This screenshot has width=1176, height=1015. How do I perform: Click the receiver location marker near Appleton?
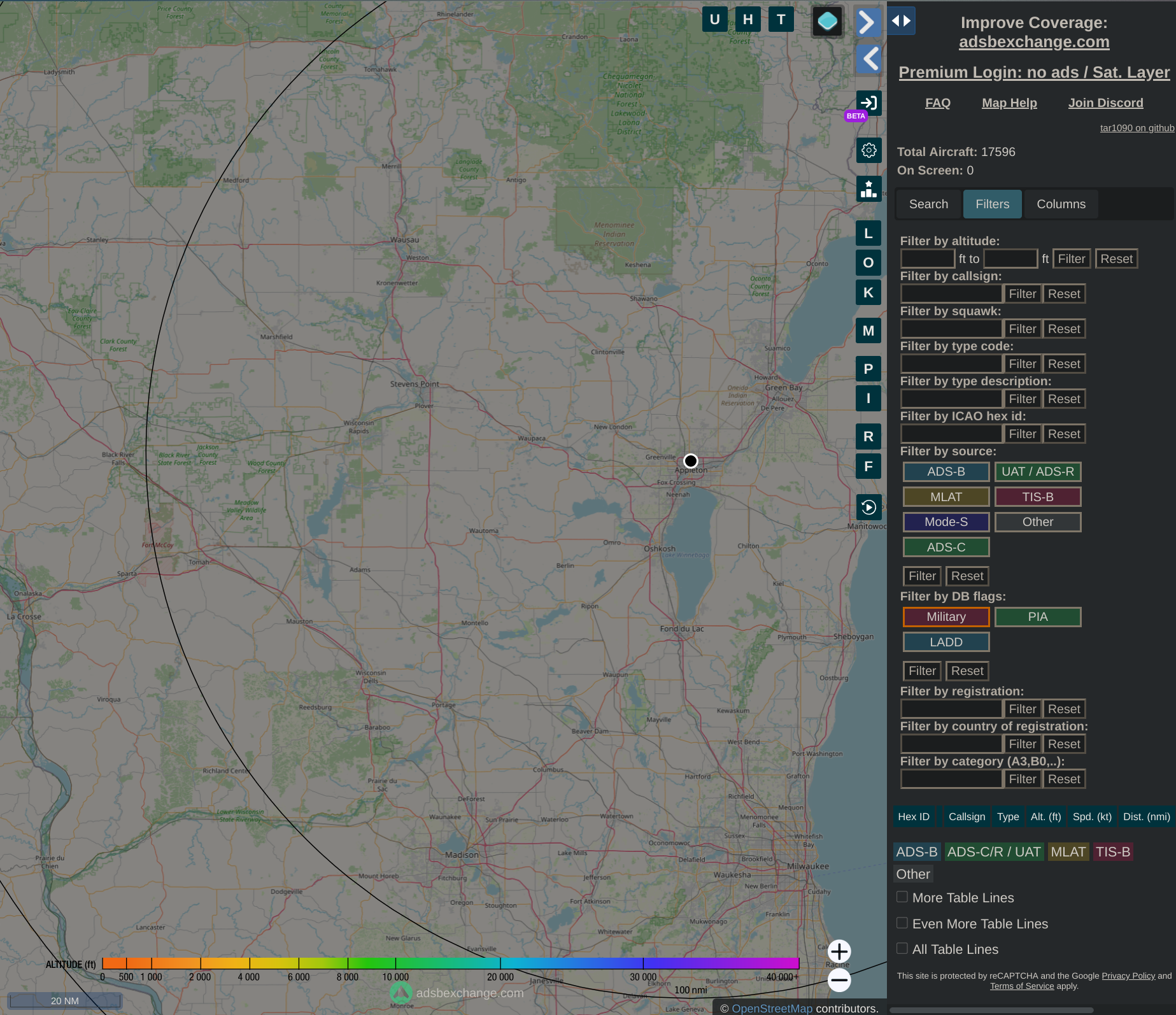click(x=691, y=461)
